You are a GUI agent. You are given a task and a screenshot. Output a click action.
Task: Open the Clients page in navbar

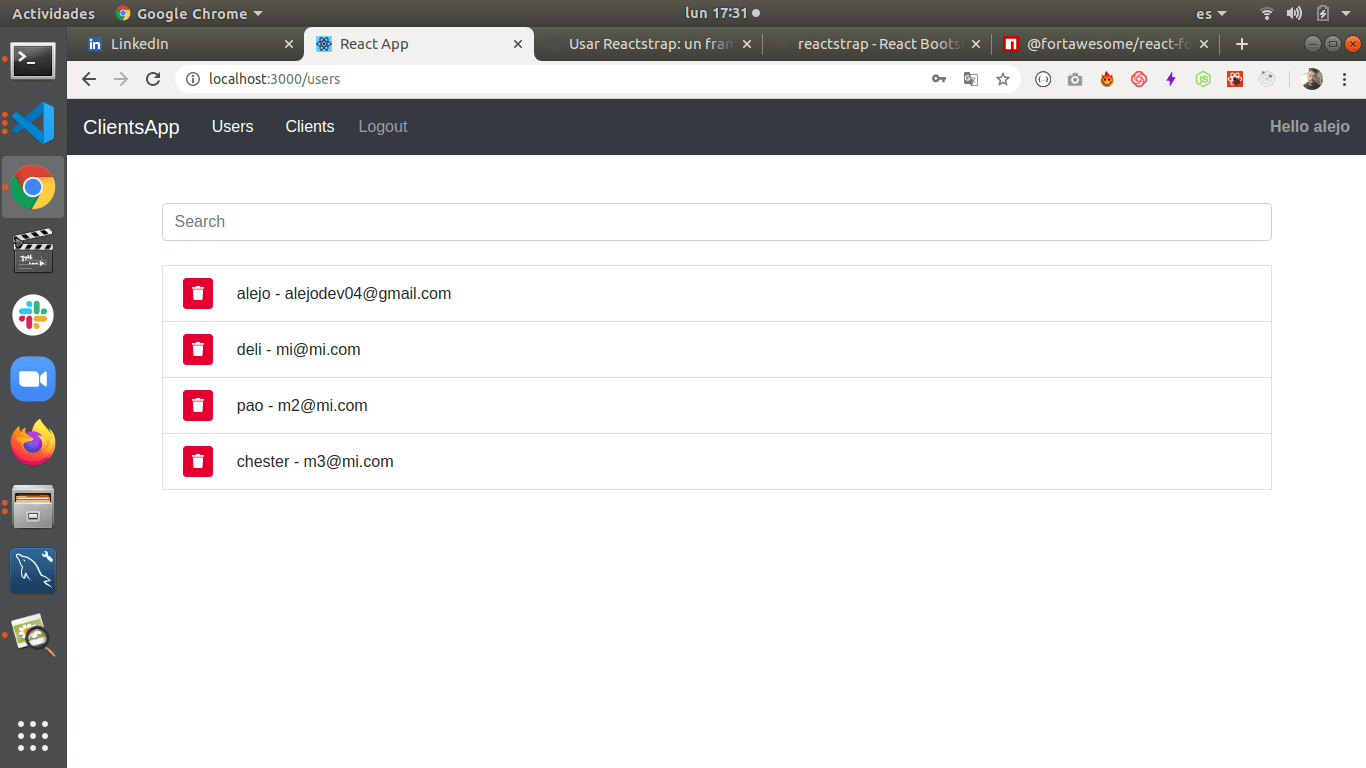310,127
